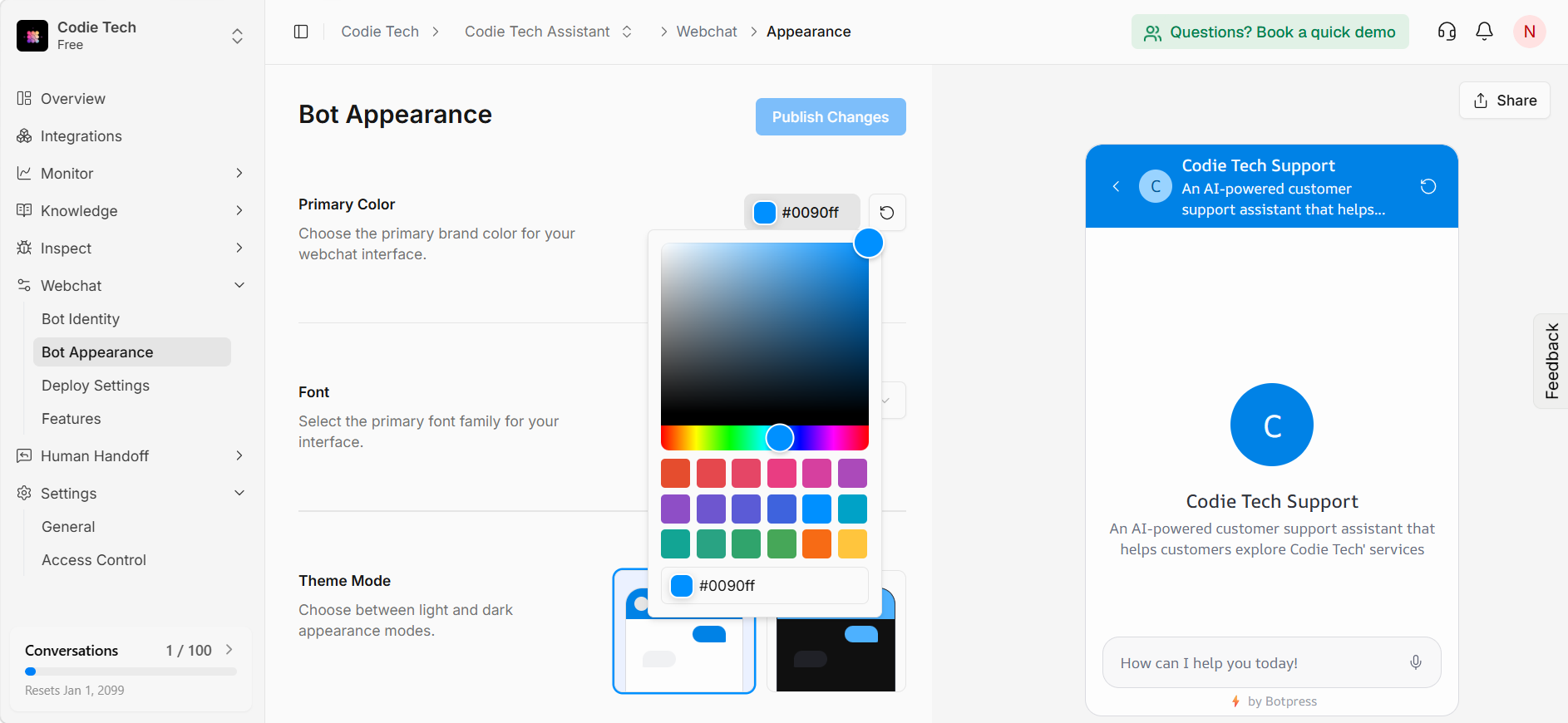Click the Integrations sidebar icon
The image size is (1568, 723).
coord(24,135)
